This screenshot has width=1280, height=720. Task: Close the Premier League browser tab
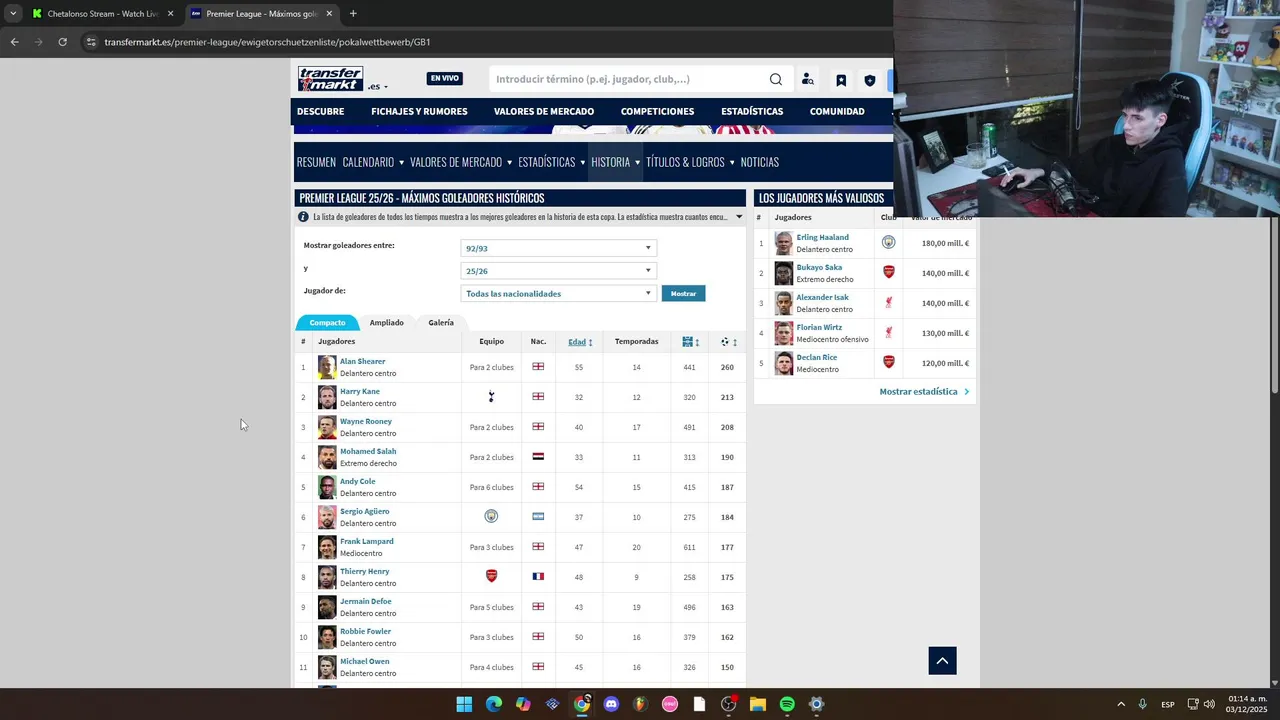coord(329,14)
